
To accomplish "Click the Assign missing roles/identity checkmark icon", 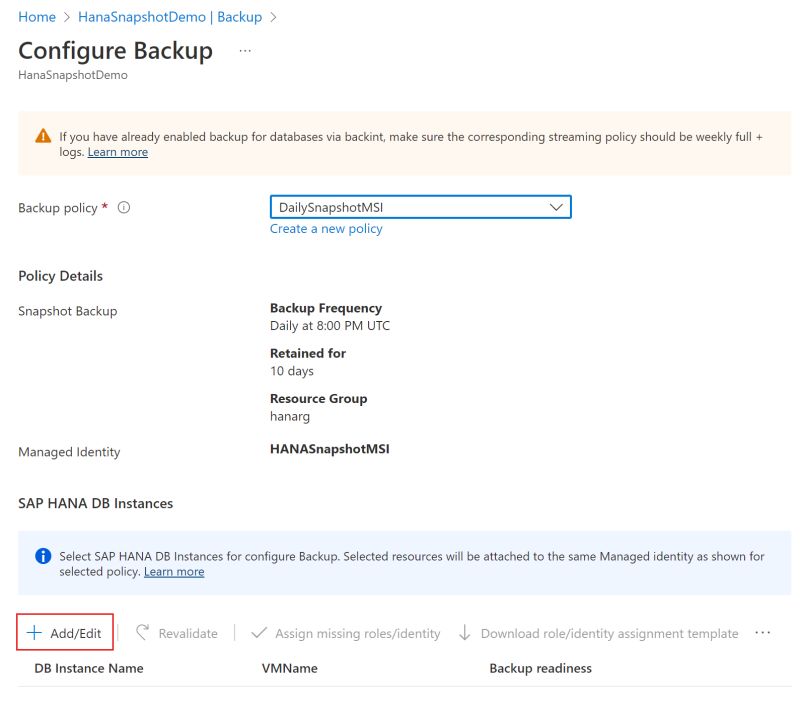I will [258, 633].
